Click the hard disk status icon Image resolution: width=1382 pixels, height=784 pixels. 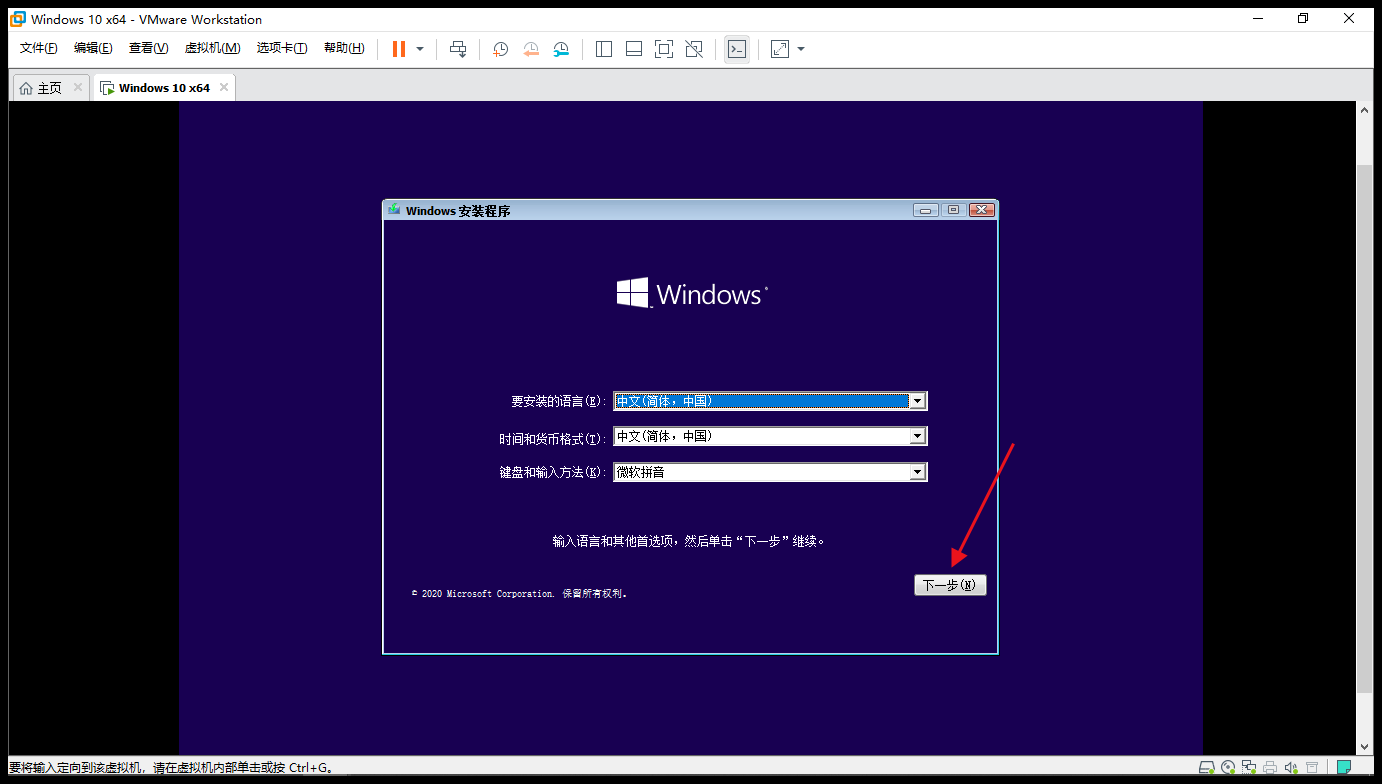[1207, 768]
